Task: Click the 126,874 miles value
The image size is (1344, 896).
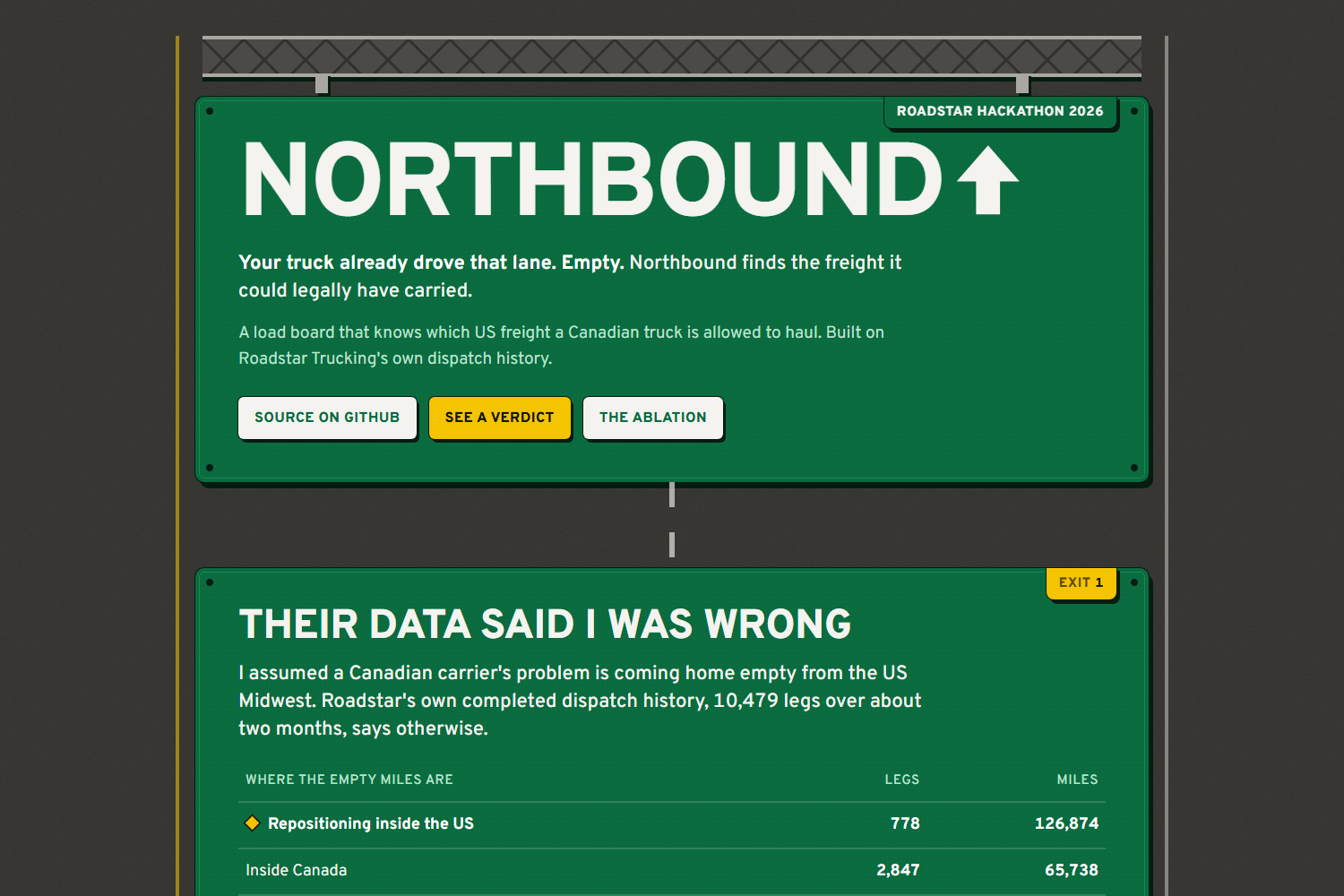Action: coord(1066,823)
